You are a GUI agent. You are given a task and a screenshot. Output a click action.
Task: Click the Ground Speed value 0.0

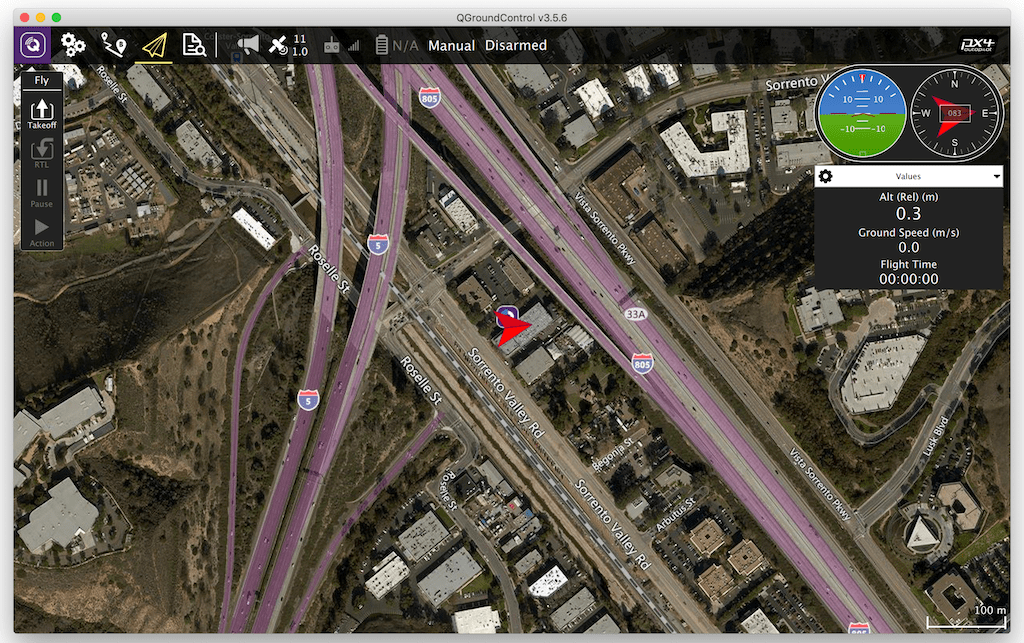[908, 247]
